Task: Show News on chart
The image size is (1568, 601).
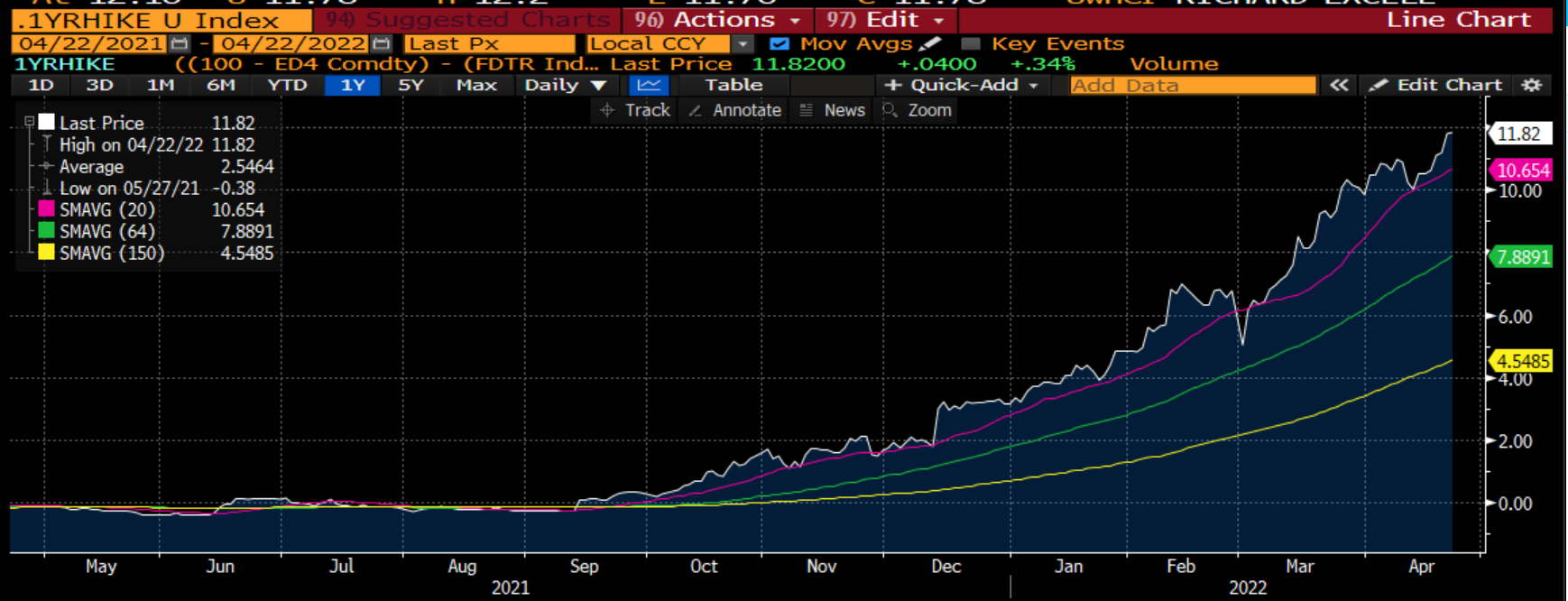Action: (833, 110)
